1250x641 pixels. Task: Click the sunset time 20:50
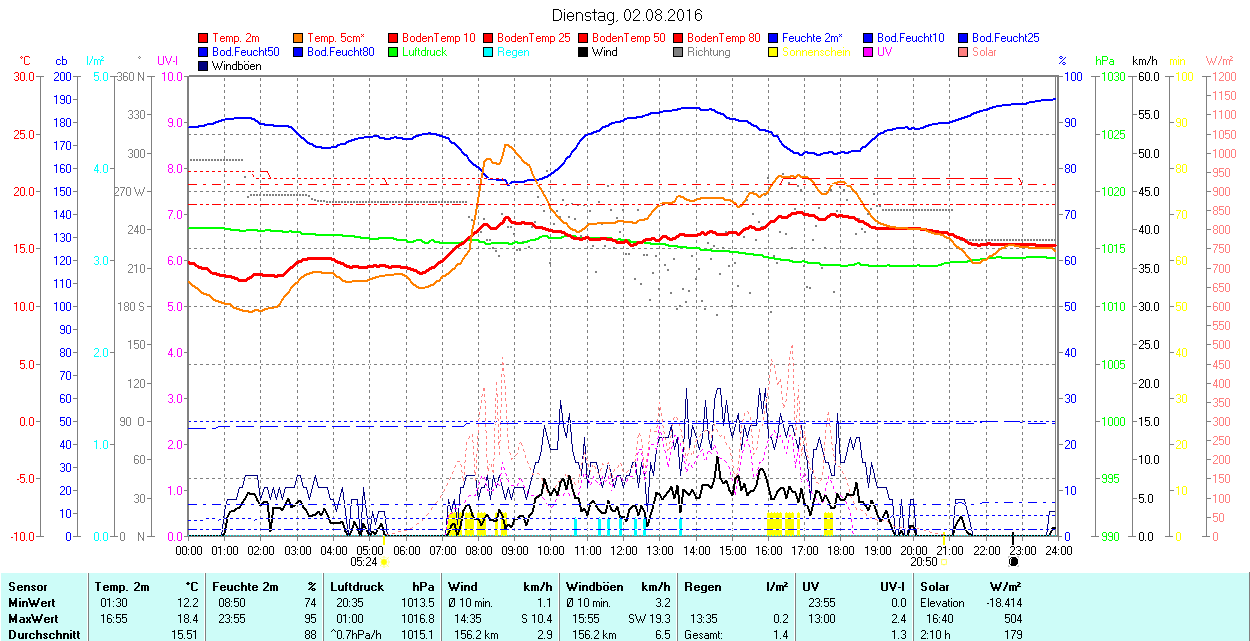tap(924, 562)
